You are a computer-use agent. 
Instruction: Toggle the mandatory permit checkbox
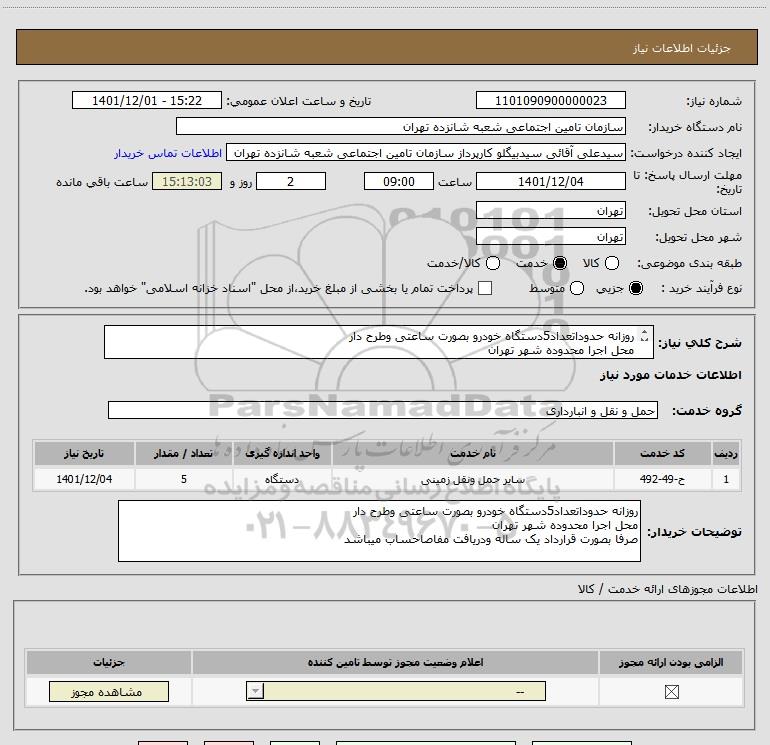pyautogui.click(x=671, y=692)
